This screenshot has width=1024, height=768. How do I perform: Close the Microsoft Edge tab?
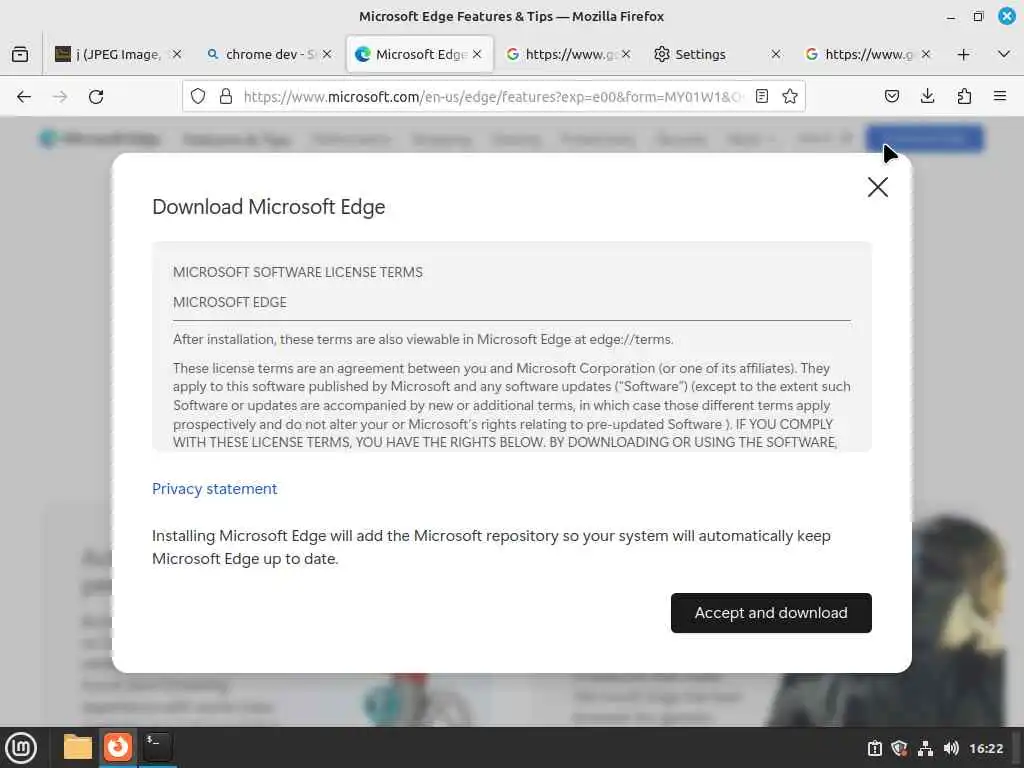click(x=477, y=54)
